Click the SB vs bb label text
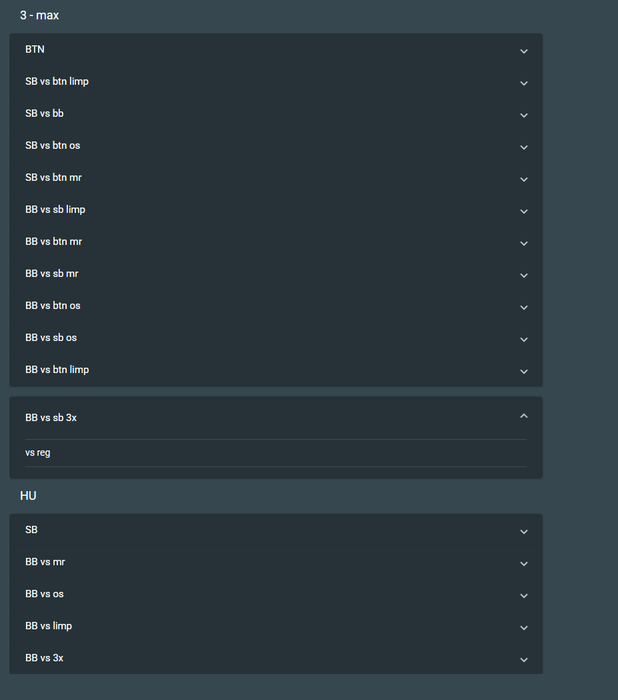 pyautogui.click(x=44, y=114)
